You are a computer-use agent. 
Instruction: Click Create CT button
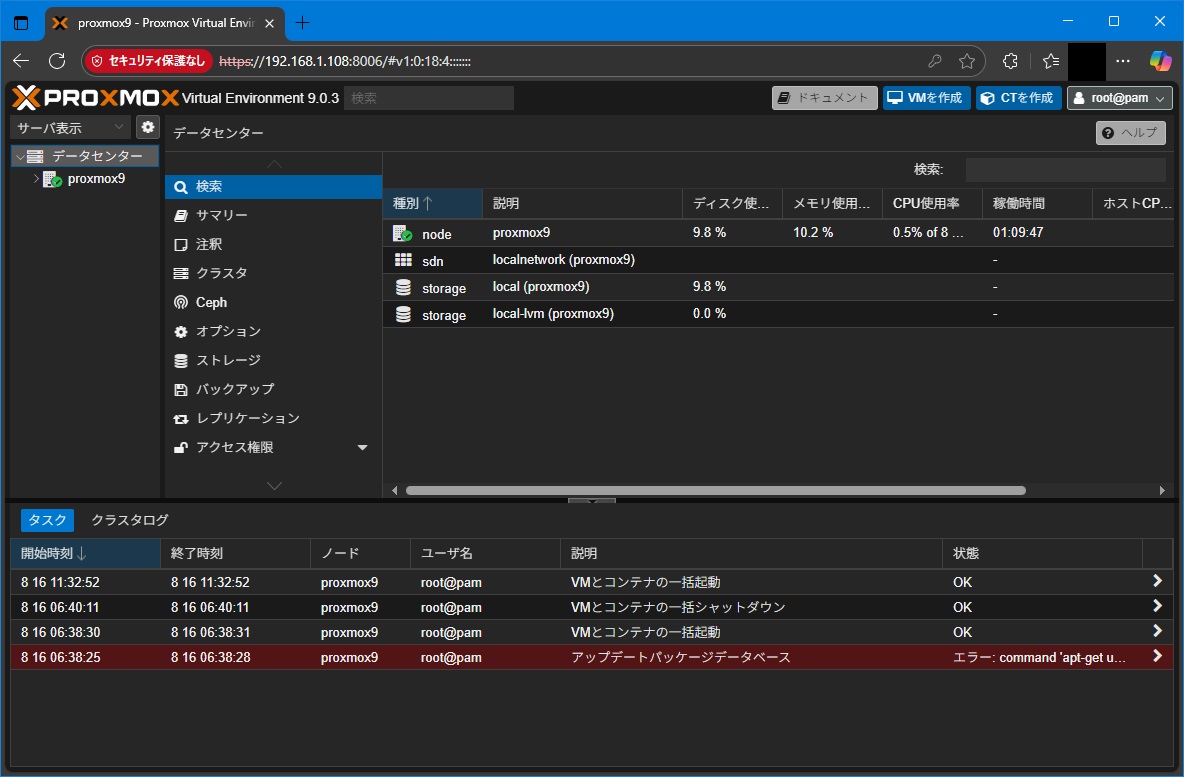click(x=1019, y=98)
